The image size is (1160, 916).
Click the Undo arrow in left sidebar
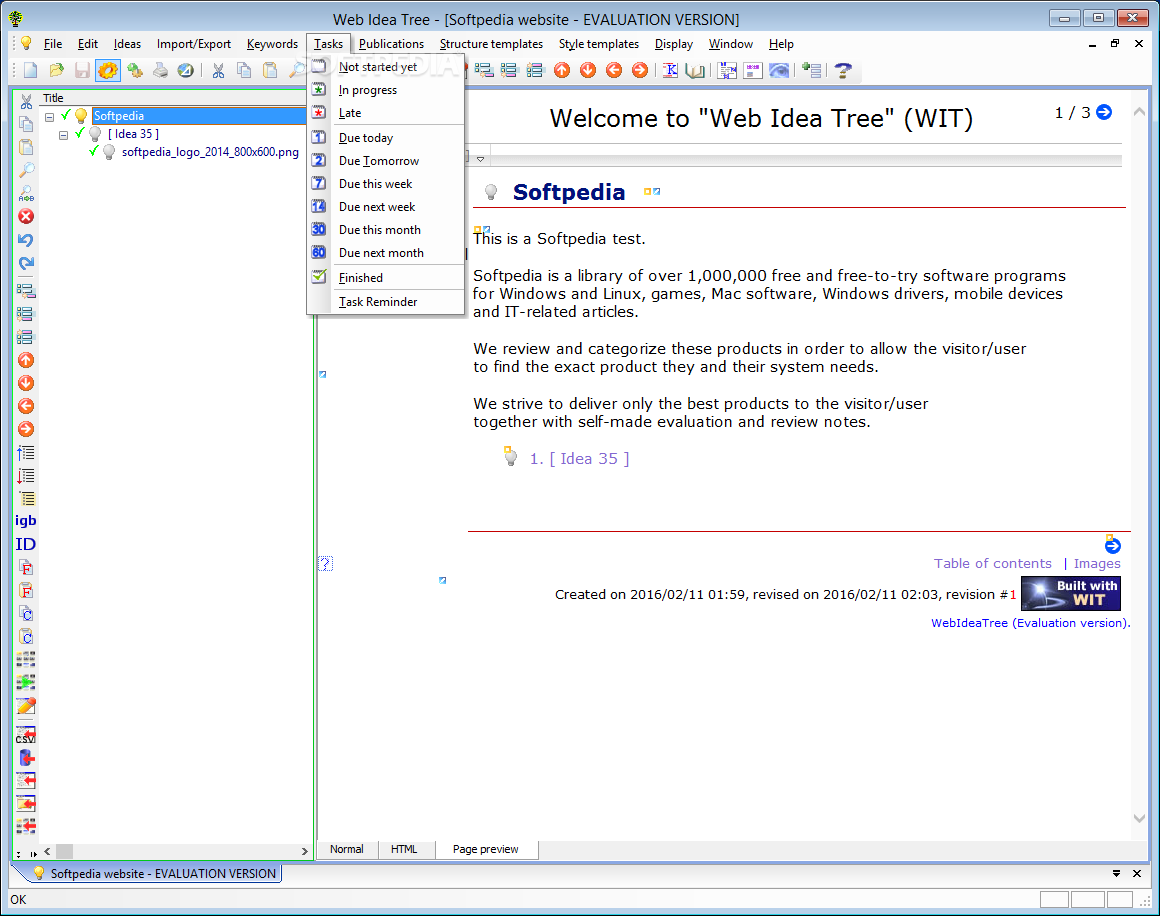tap(26, 240)
